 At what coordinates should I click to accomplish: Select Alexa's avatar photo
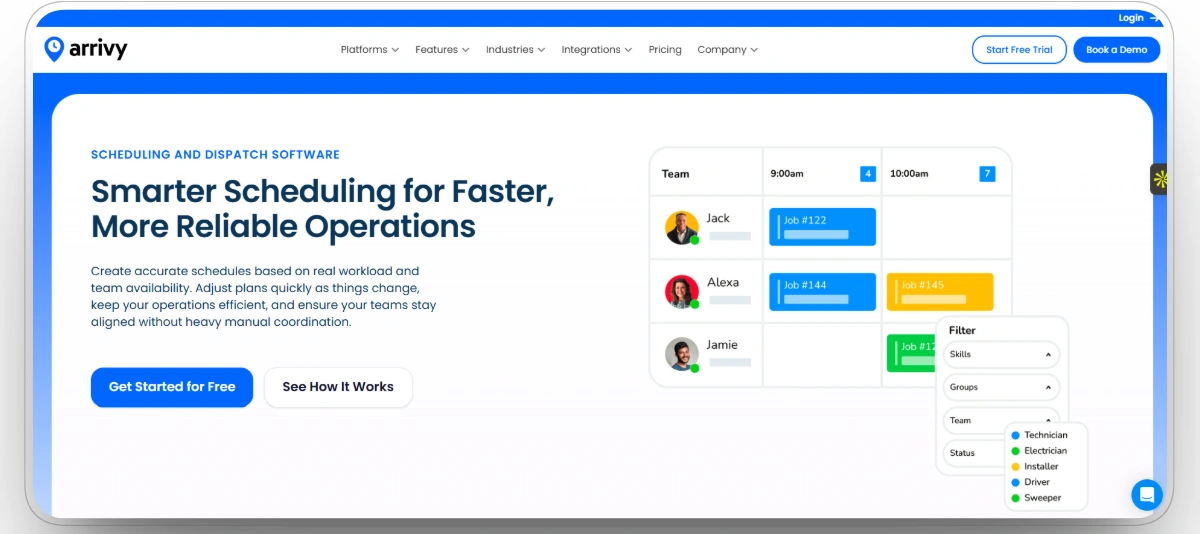click(x=682, y=291)
